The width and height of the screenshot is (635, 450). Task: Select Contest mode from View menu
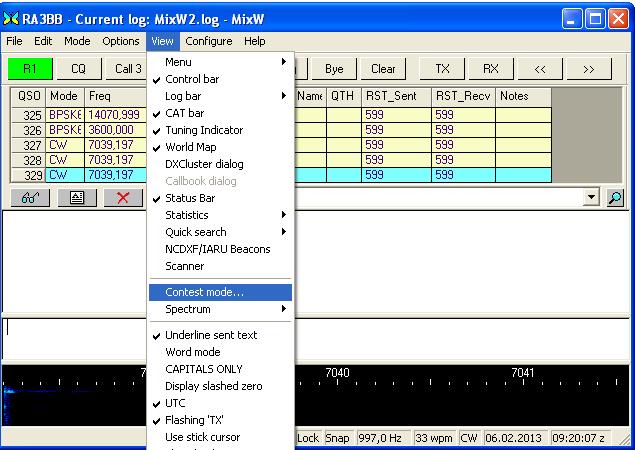coord(204,292)
